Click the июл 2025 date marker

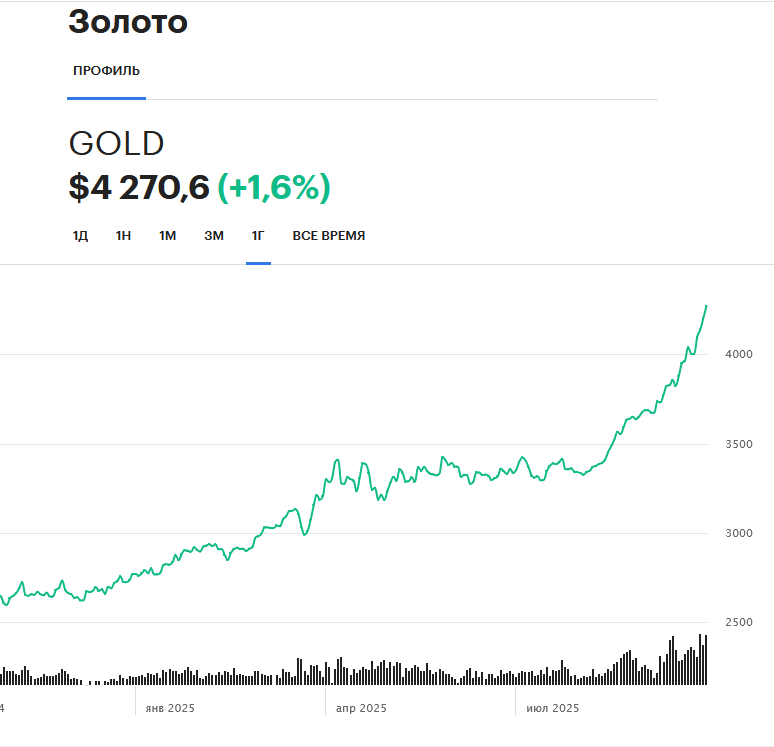(x=552, y=708)
